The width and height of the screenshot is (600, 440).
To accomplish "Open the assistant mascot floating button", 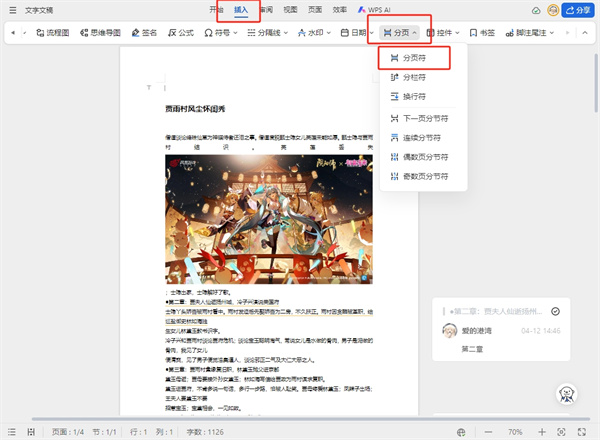I will point(566,394).
